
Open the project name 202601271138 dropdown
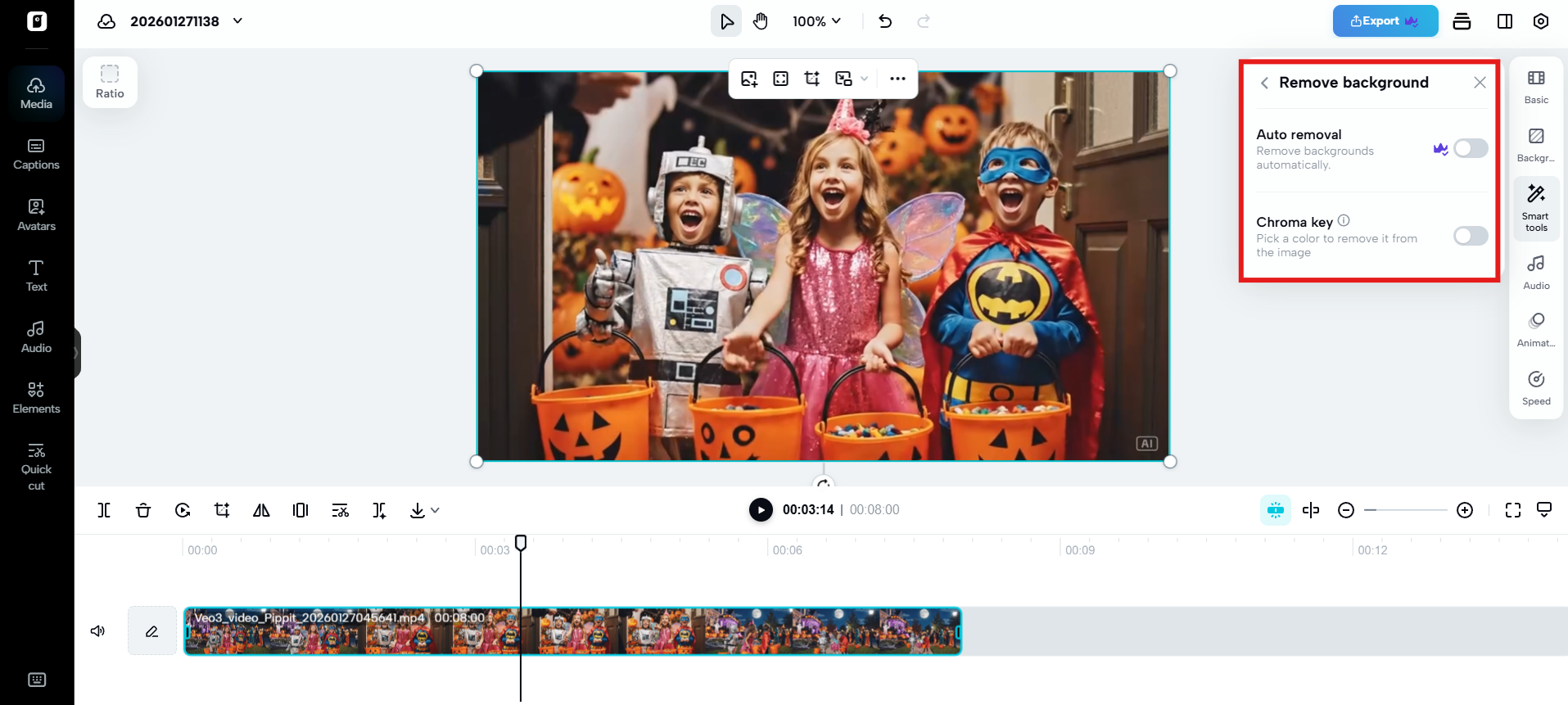click(237, 21)
